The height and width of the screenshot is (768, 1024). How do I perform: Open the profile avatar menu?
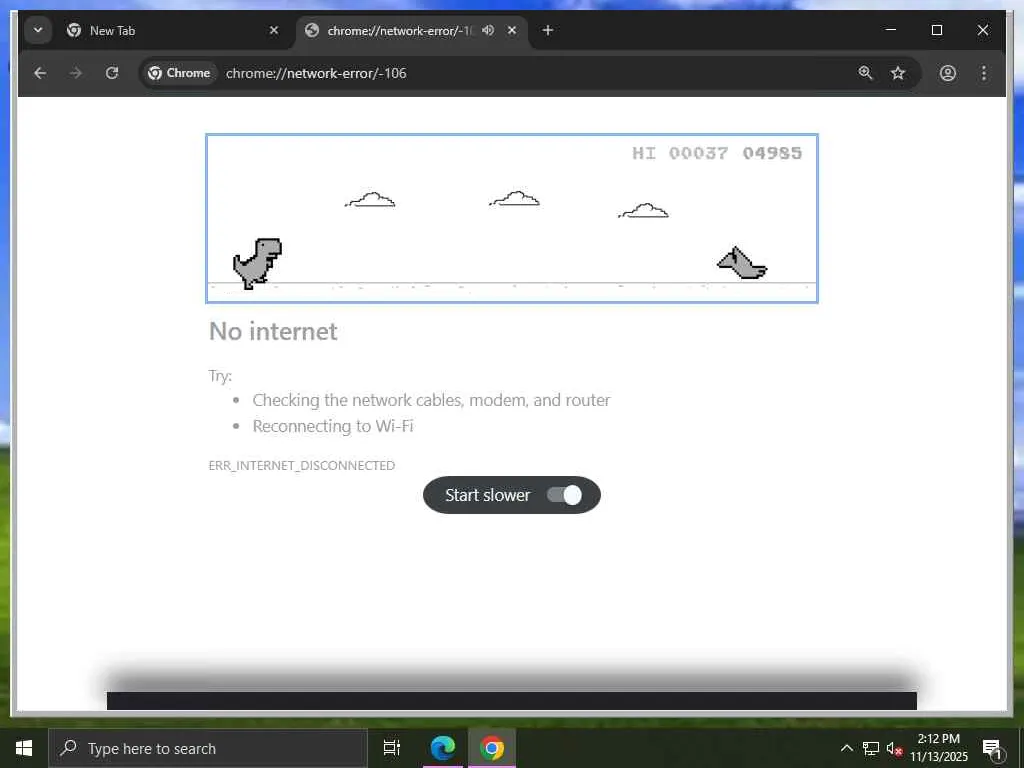coord(948,73)
